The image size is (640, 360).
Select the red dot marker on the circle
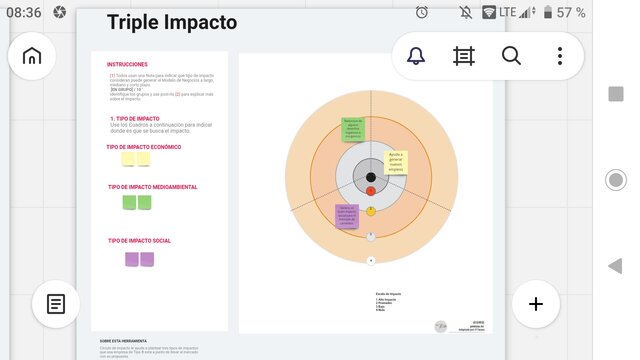(x=371, y=191)
